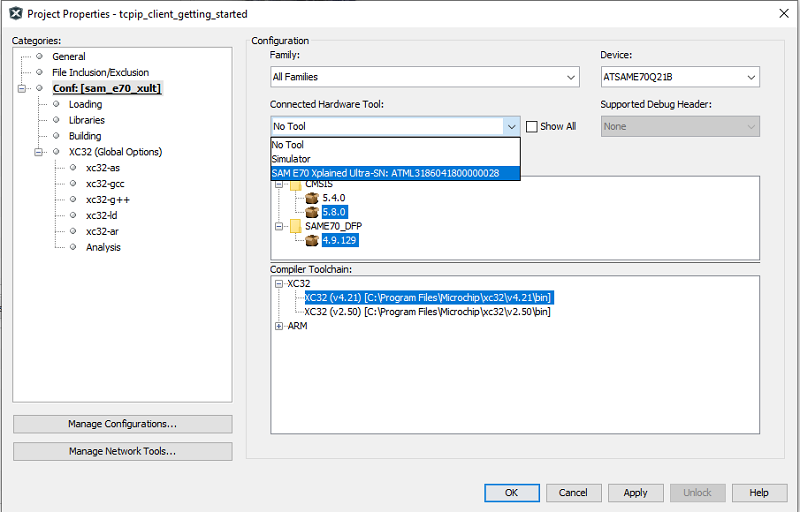Select XC32 (v2.50) compiler toolchain
Screen dimensions: 800x512
click(428, 312)
